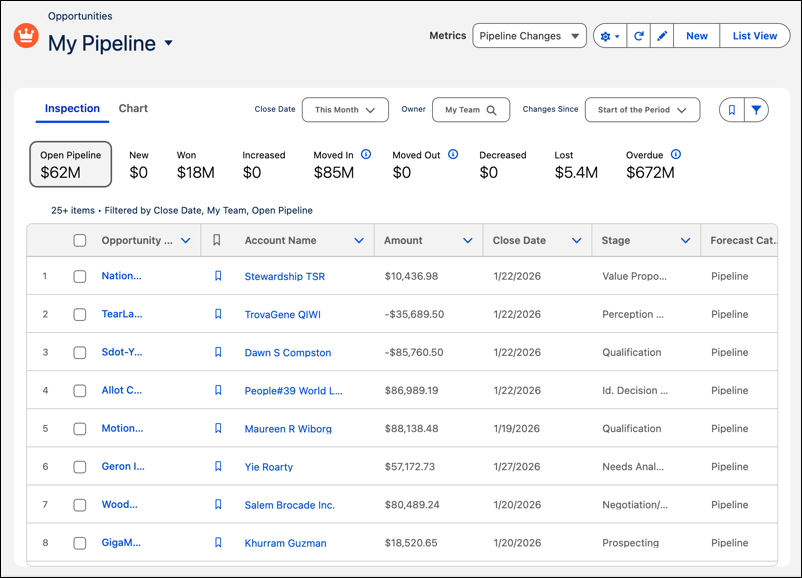Refresh the pipeline with the reload icon
Image resolution: width=802 pixels, height=578 pixels.
pyautogui.click(x=638, y=36)
